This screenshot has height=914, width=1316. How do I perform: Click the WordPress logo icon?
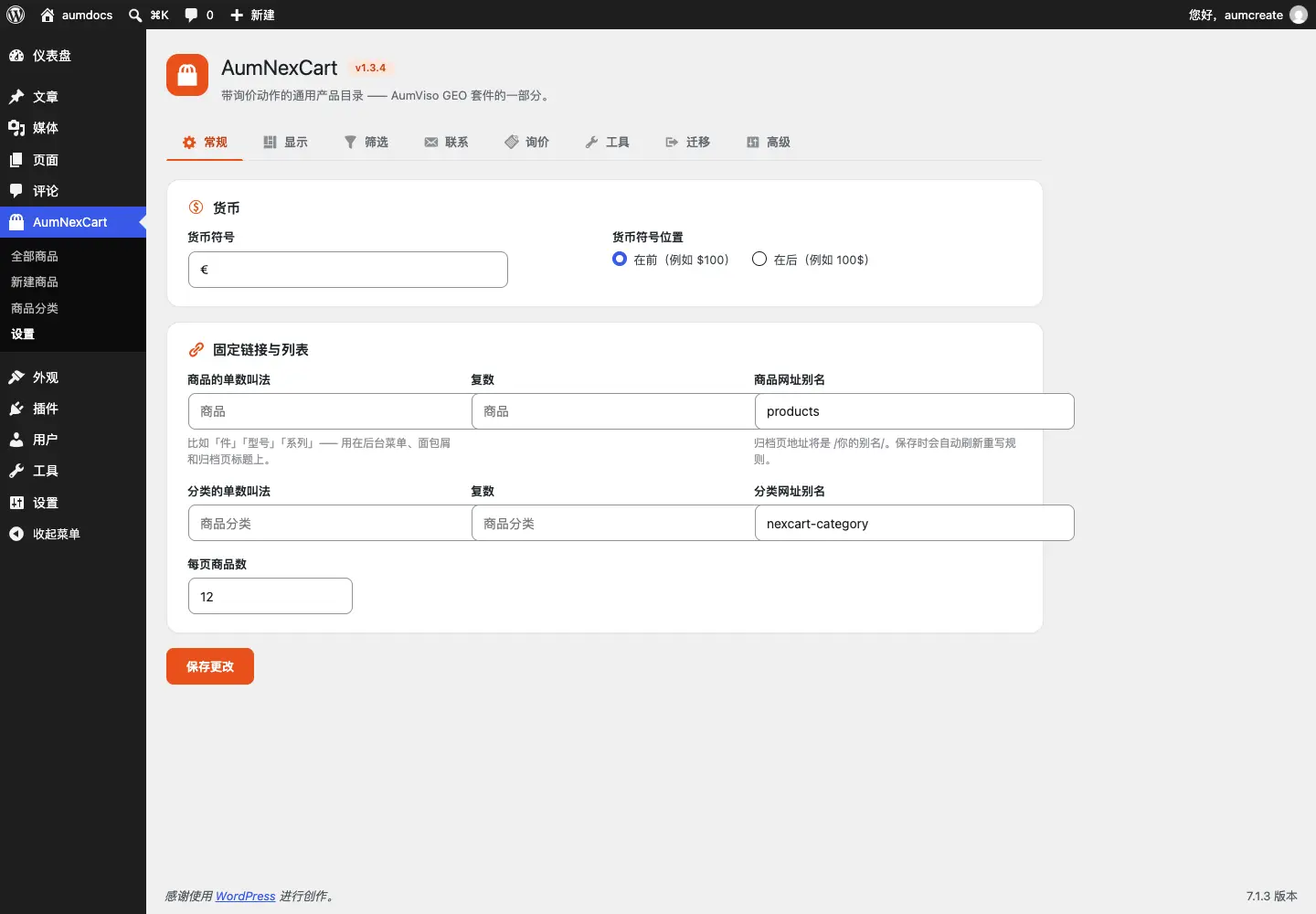click(x=16, y=15)
